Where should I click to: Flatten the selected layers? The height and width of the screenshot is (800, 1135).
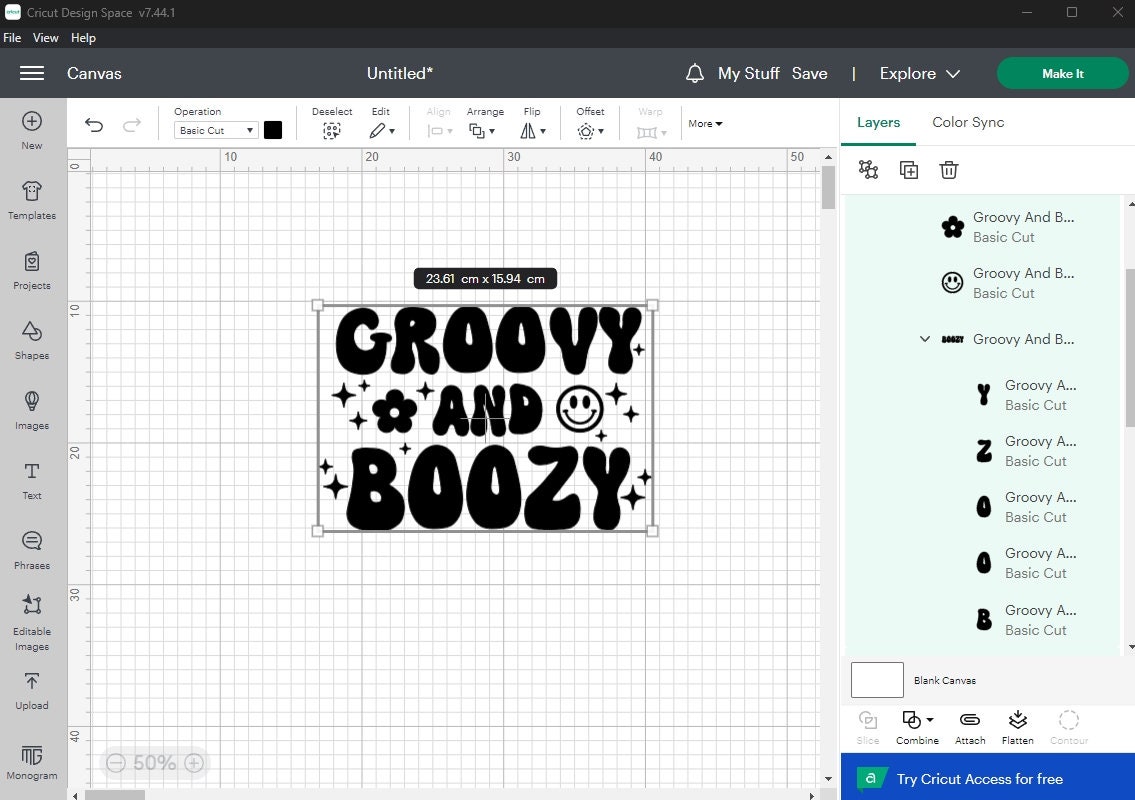pos(1017,726)
